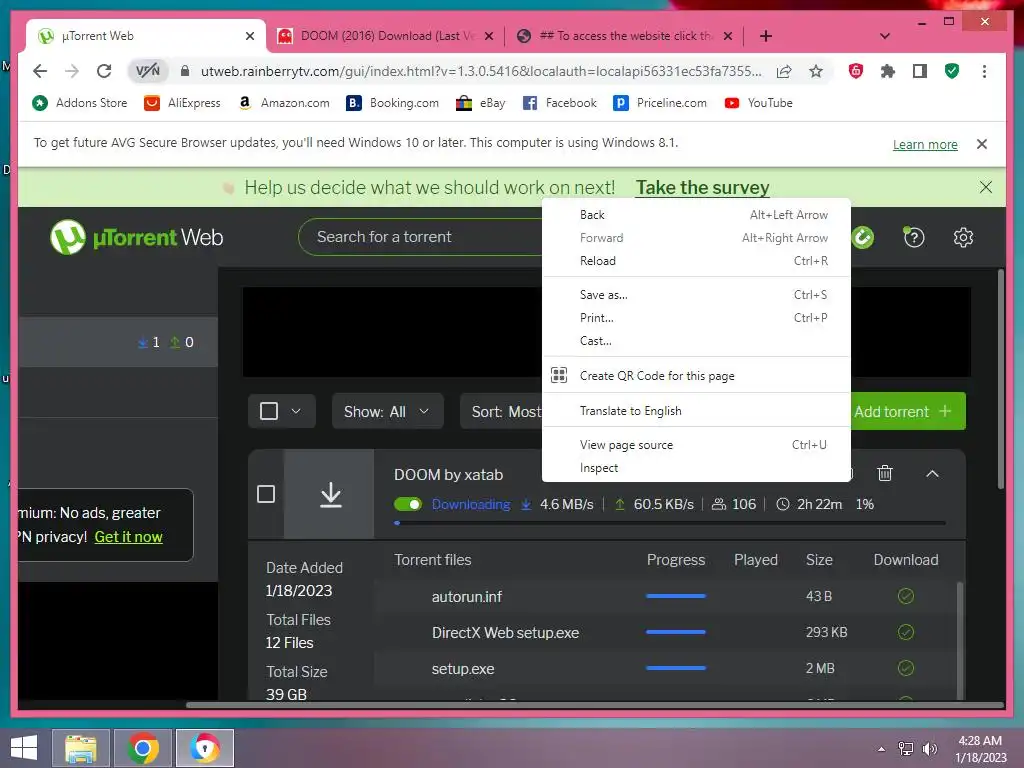Screen dimensions: 1024x768
Task: Click the download arrow thumbnail for DOOM
Action: 330,494
